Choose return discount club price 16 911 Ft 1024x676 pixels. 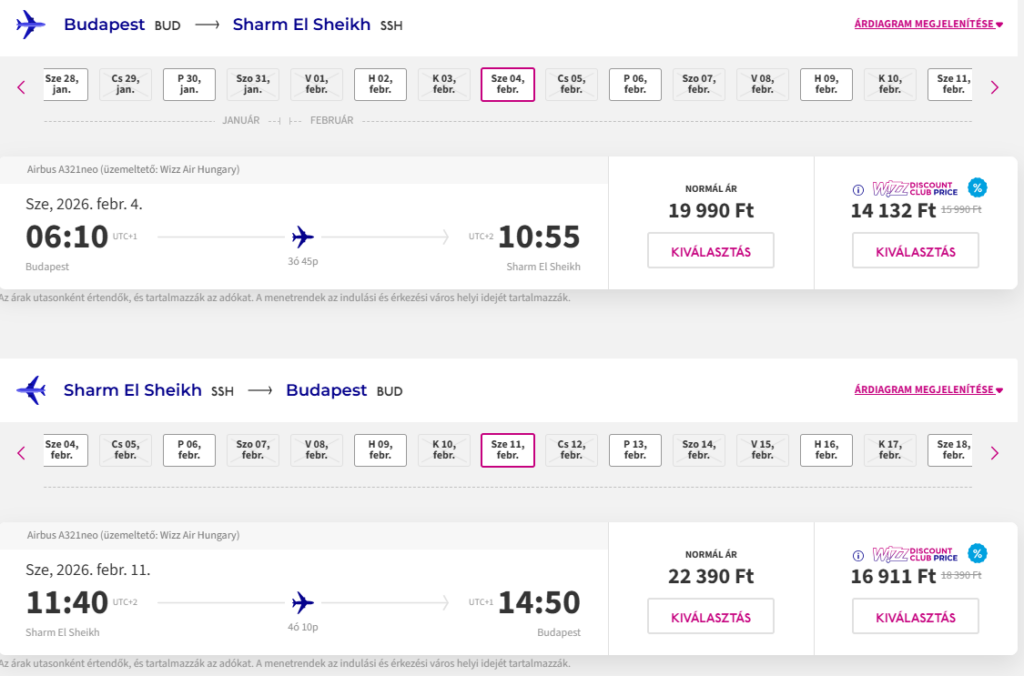point(915,617)
